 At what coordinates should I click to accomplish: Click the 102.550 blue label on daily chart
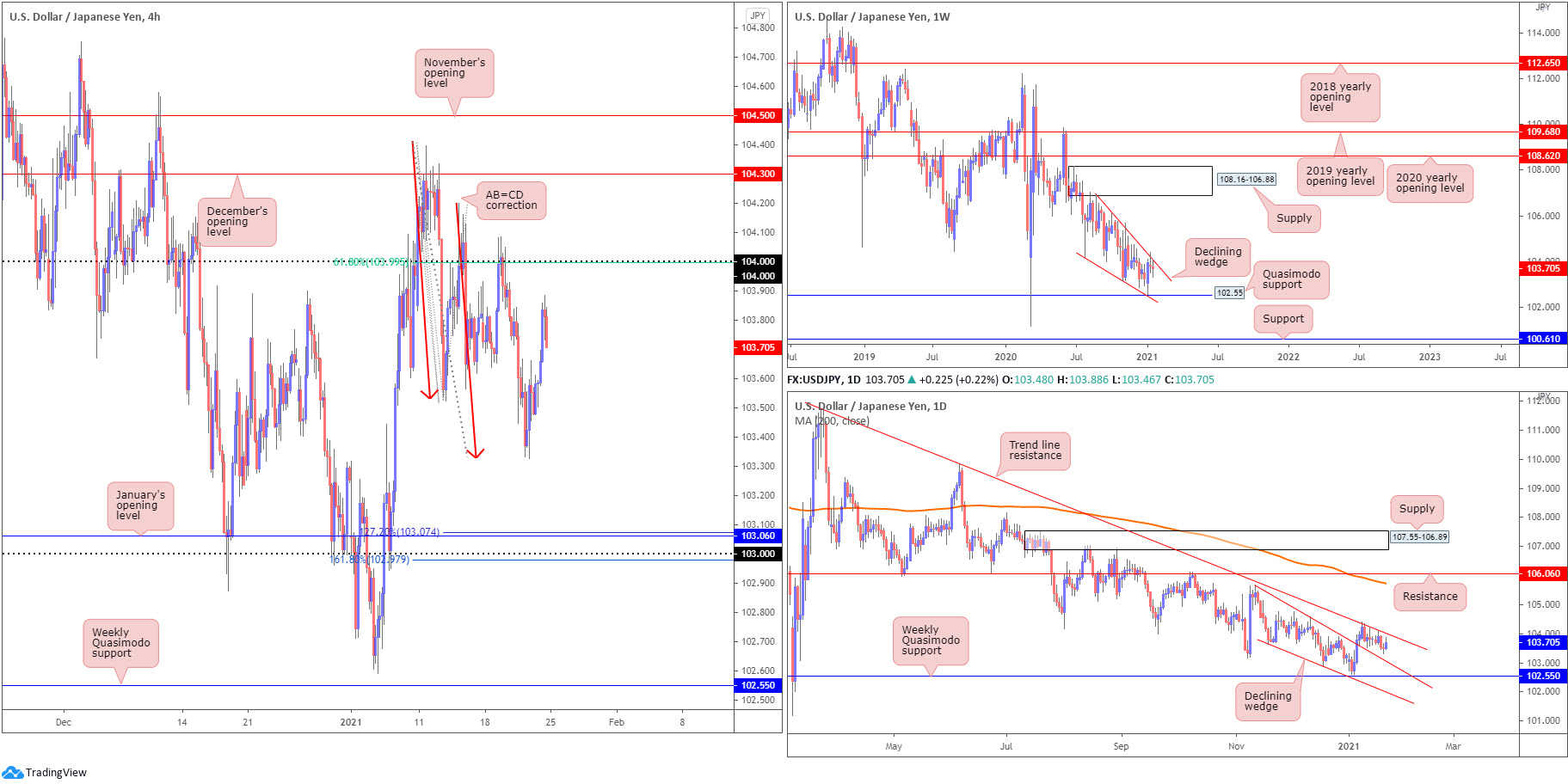click(x=1543, y=676)
